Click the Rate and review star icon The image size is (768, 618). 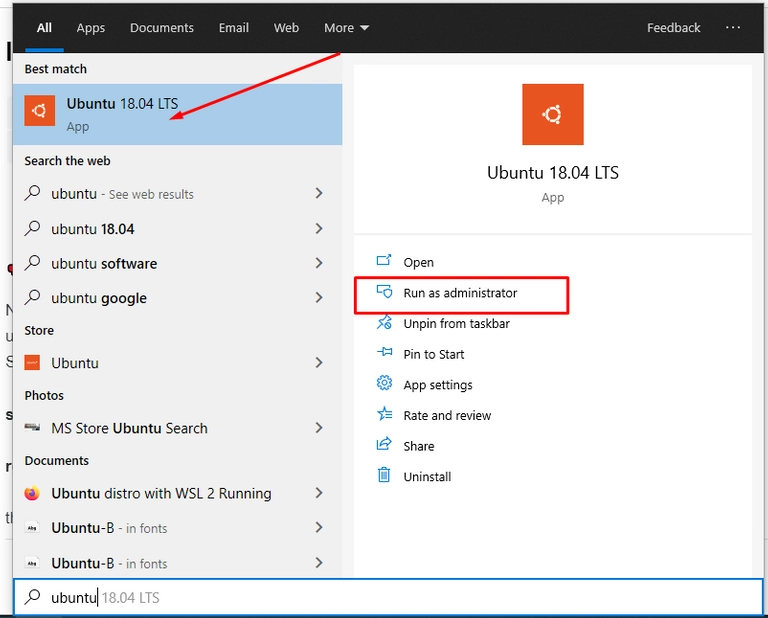384,414
